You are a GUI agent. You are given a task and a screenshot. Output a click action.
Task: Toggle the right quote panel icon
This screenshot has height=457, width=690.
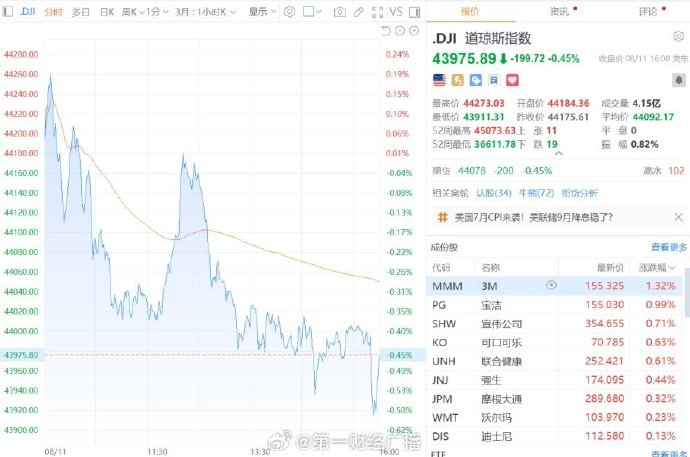pos(415,12)
